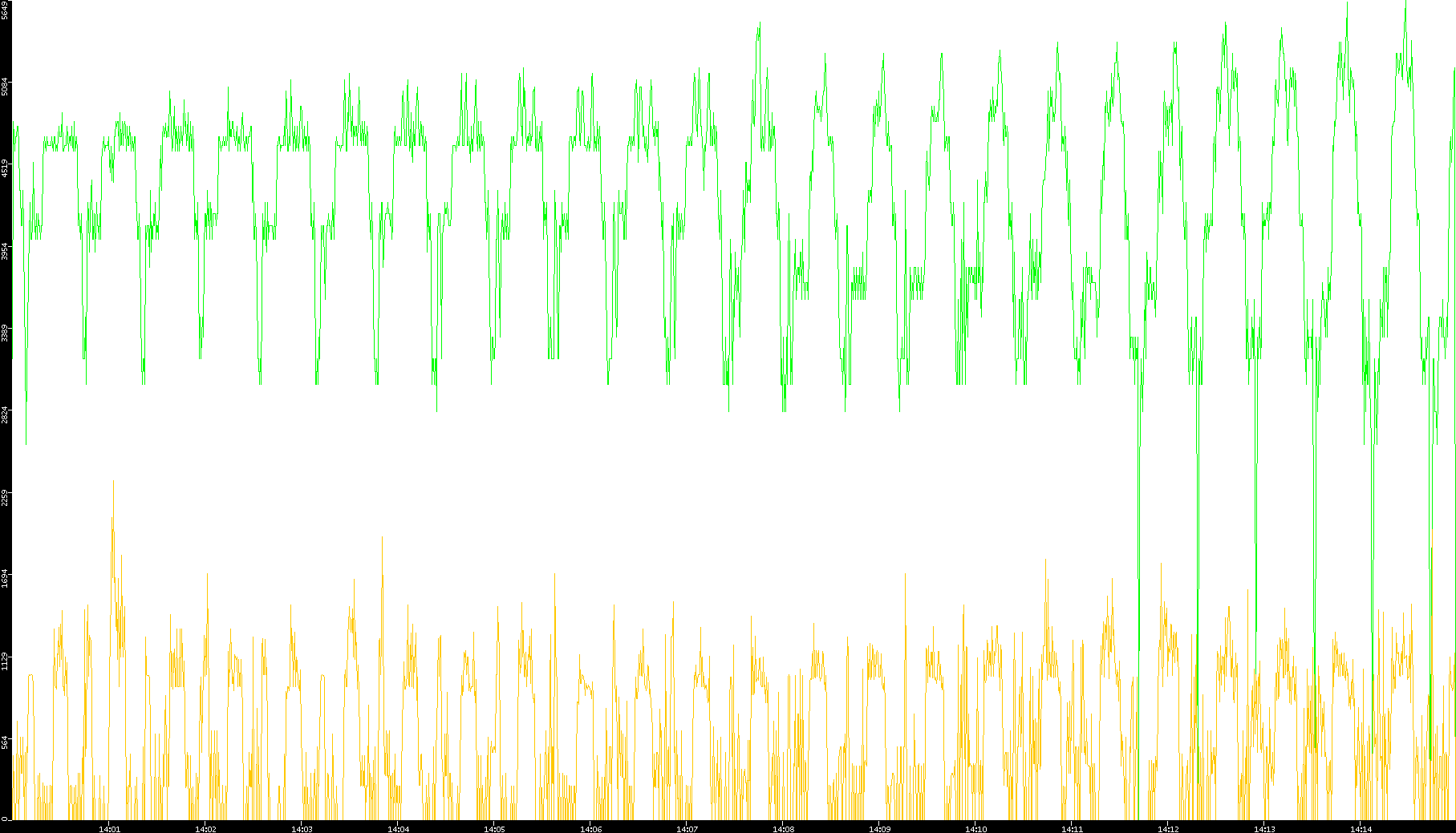Viewport: 1456px width, 833px height.
Task: Pick the 14:07 timestamp on the bottom axis
Action: [687, 829]
